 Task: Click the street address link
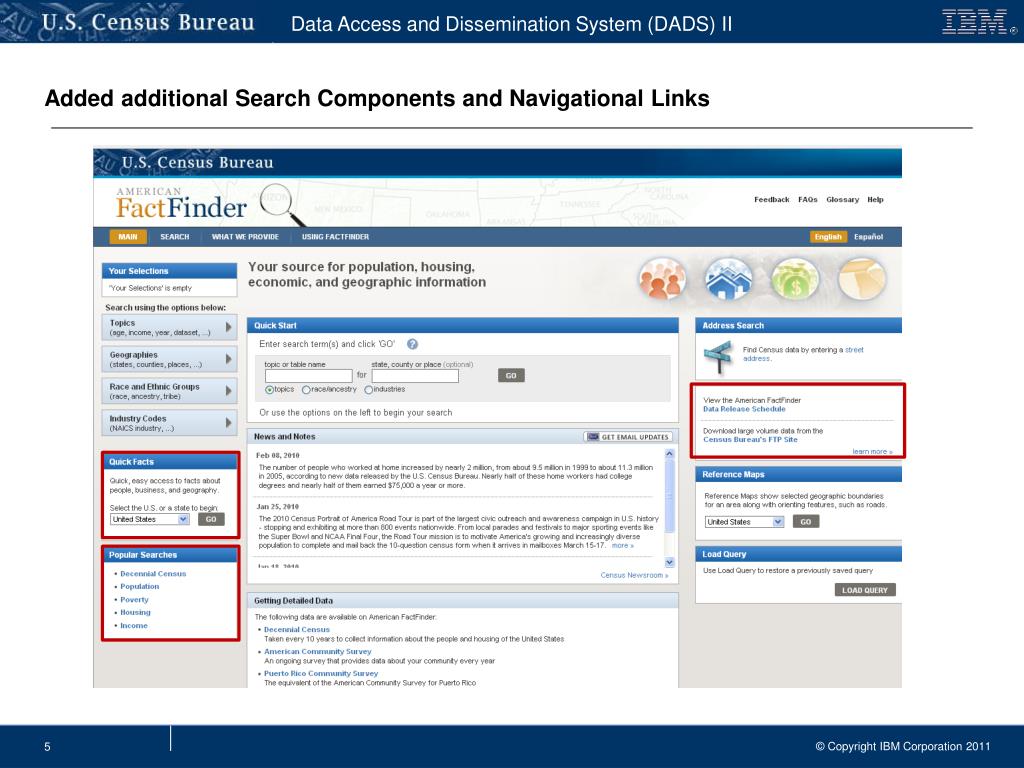point(803,354)
